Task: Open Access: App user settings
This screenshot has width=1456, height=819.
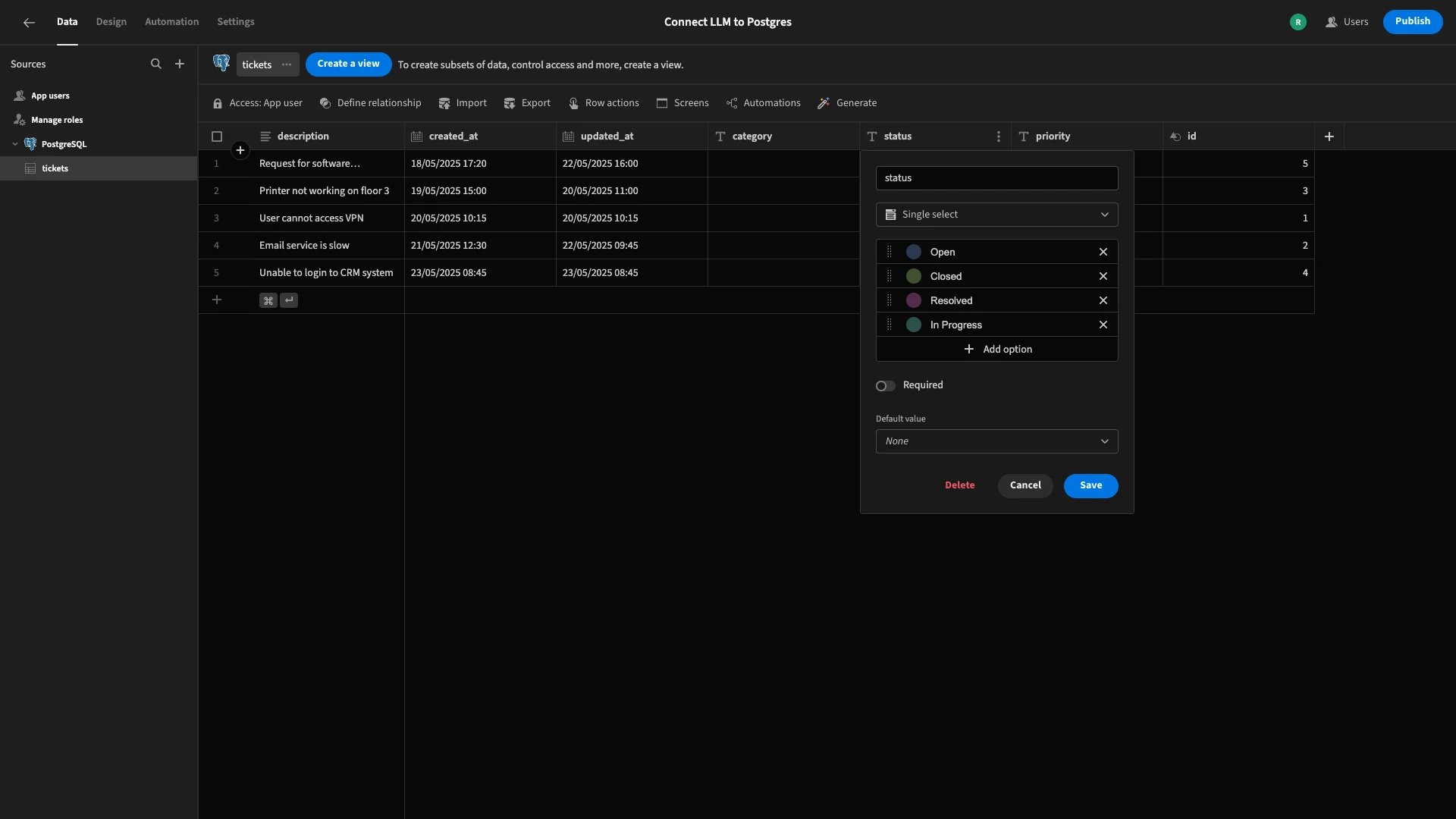Action: coord(258,103)
